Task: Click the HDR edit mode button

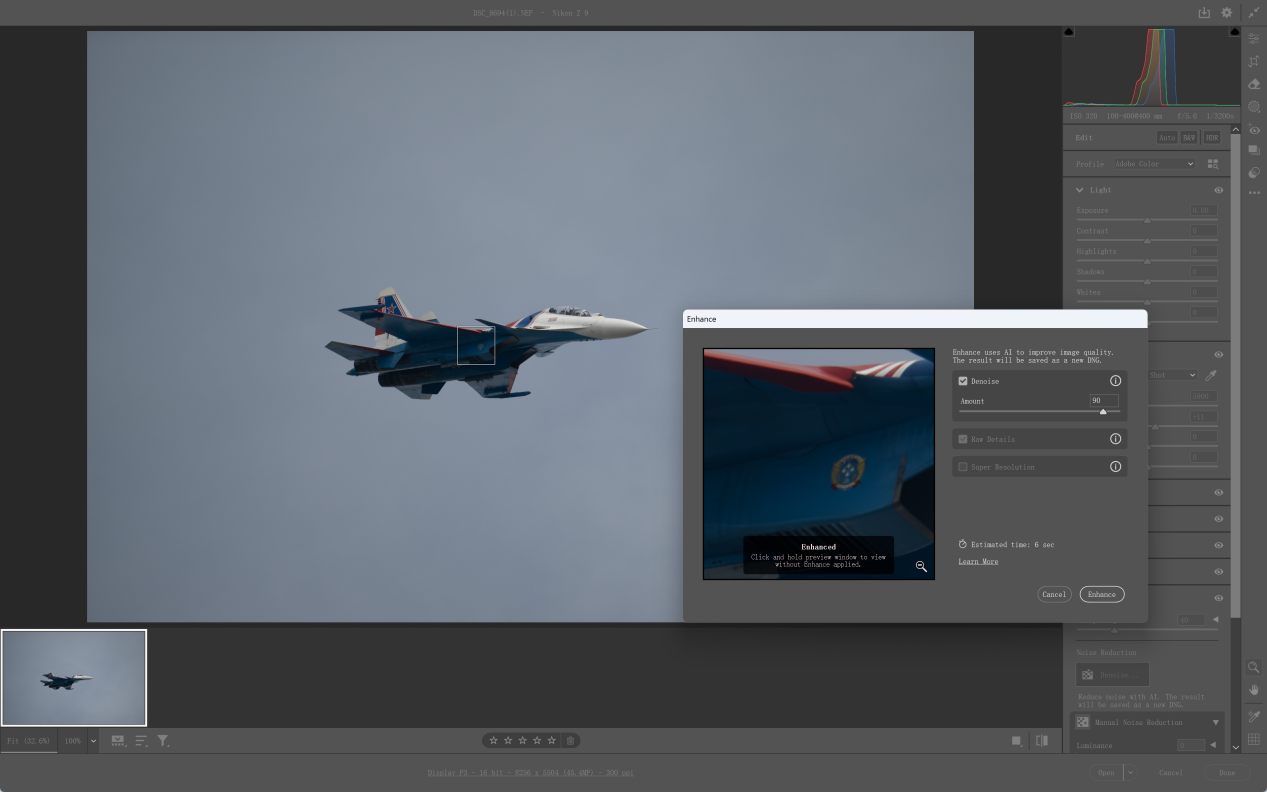Action: [x=1211, y=138]
